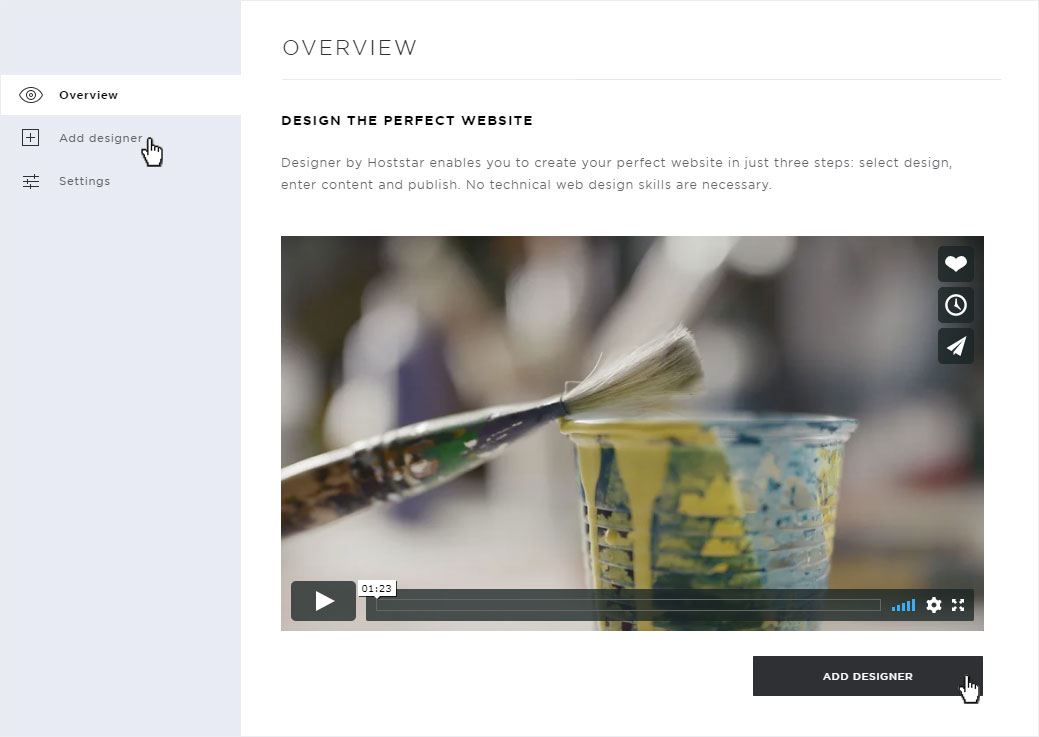This screenshot has height=737, width=1039.
Task: Add video to Watch Later clock icon
Action: (956, 305)
